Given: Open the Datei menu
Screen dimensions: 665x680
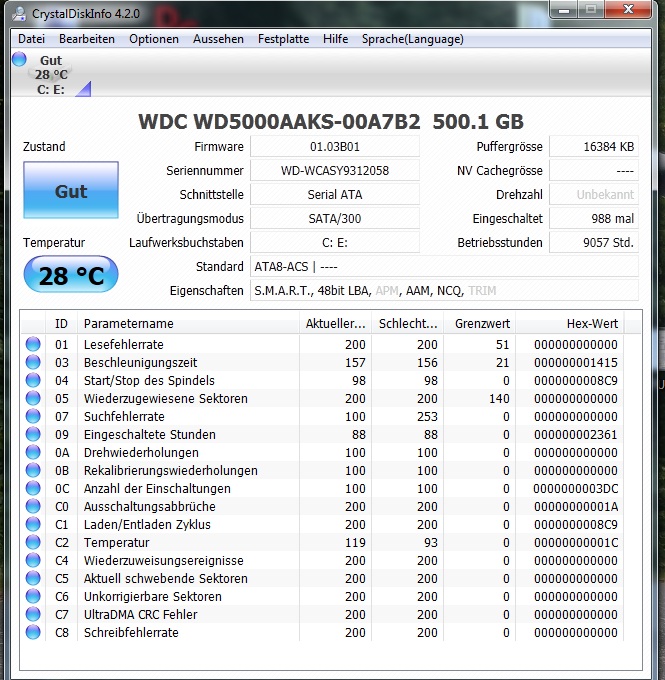Looking at the screenshot, I should coord(31,39).
